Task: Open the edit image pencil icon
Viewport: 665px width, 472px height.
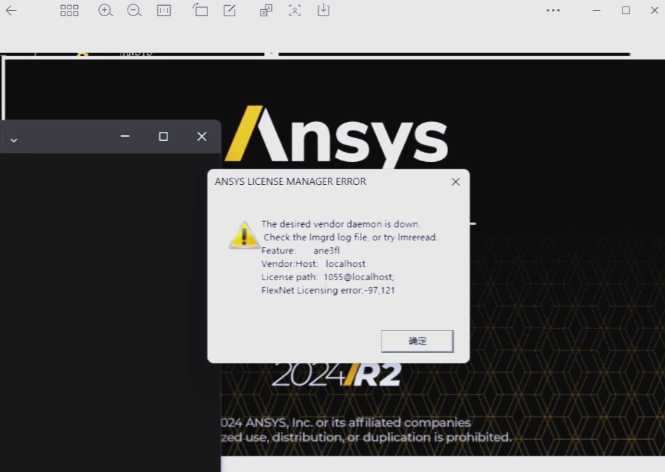Action: pyautogui.click(x=229, y=10)
